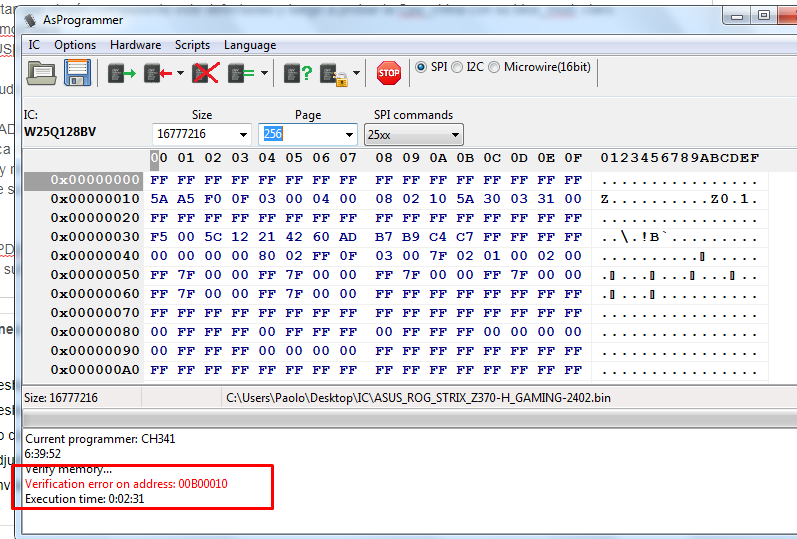Expand the program IC options arrow
797x539 pixels.
(x=180, y=73)
